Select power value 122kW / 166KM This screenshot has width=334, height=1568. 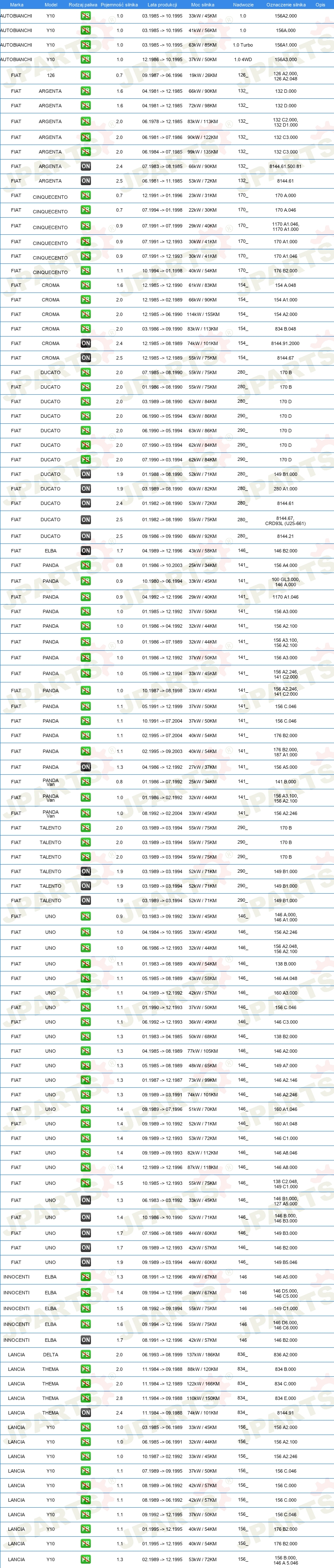click(202, 1384)
